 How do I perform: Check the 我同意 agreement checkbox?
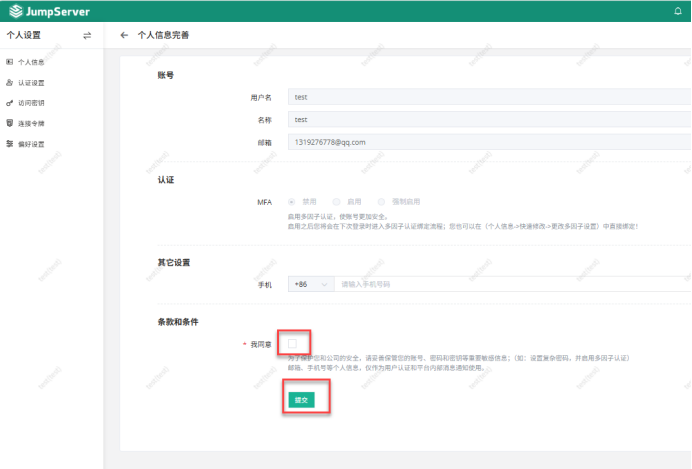[293, 344]
